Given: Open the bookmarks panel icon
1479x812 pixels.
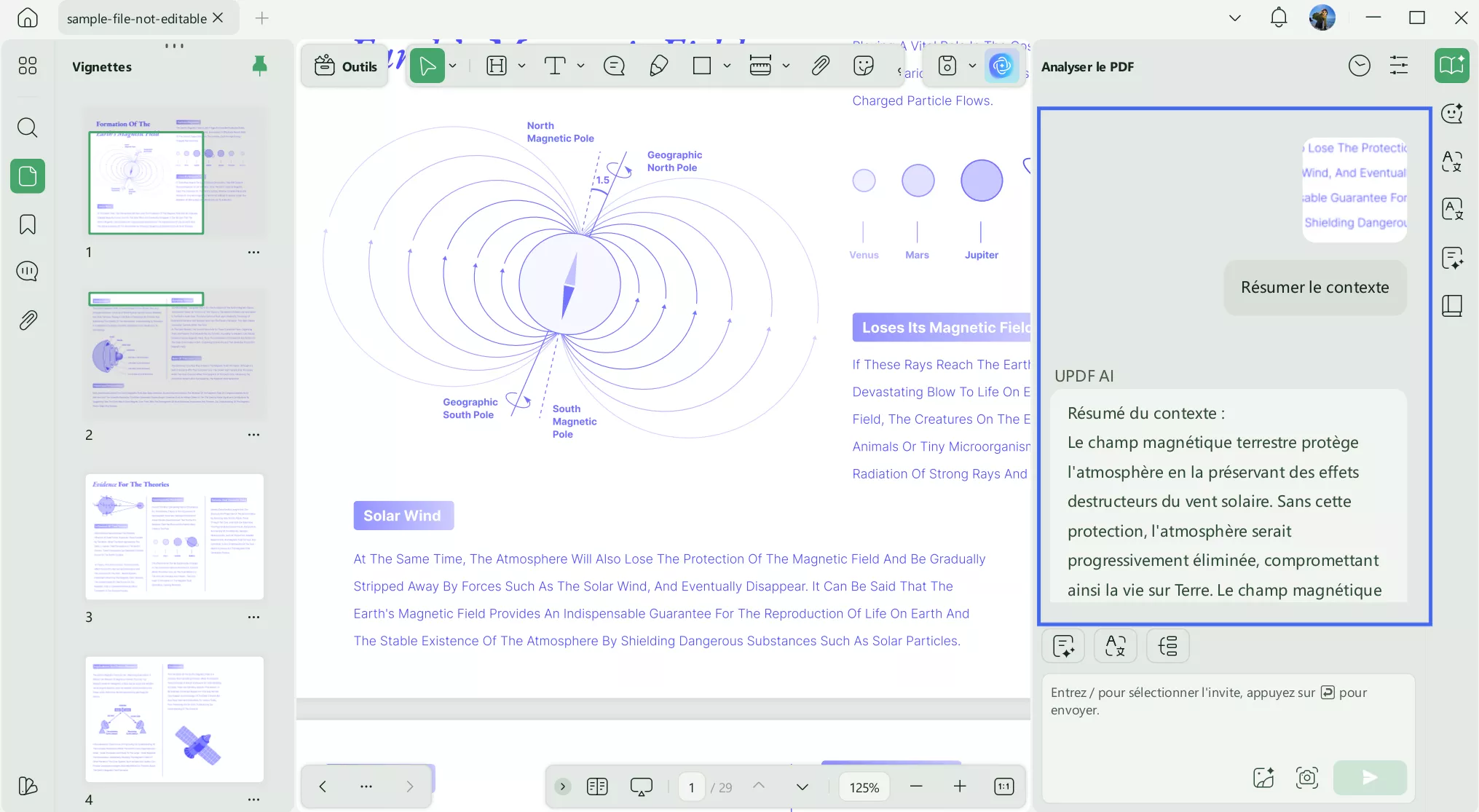Looking at the screenshot, I should coord(28,224).
